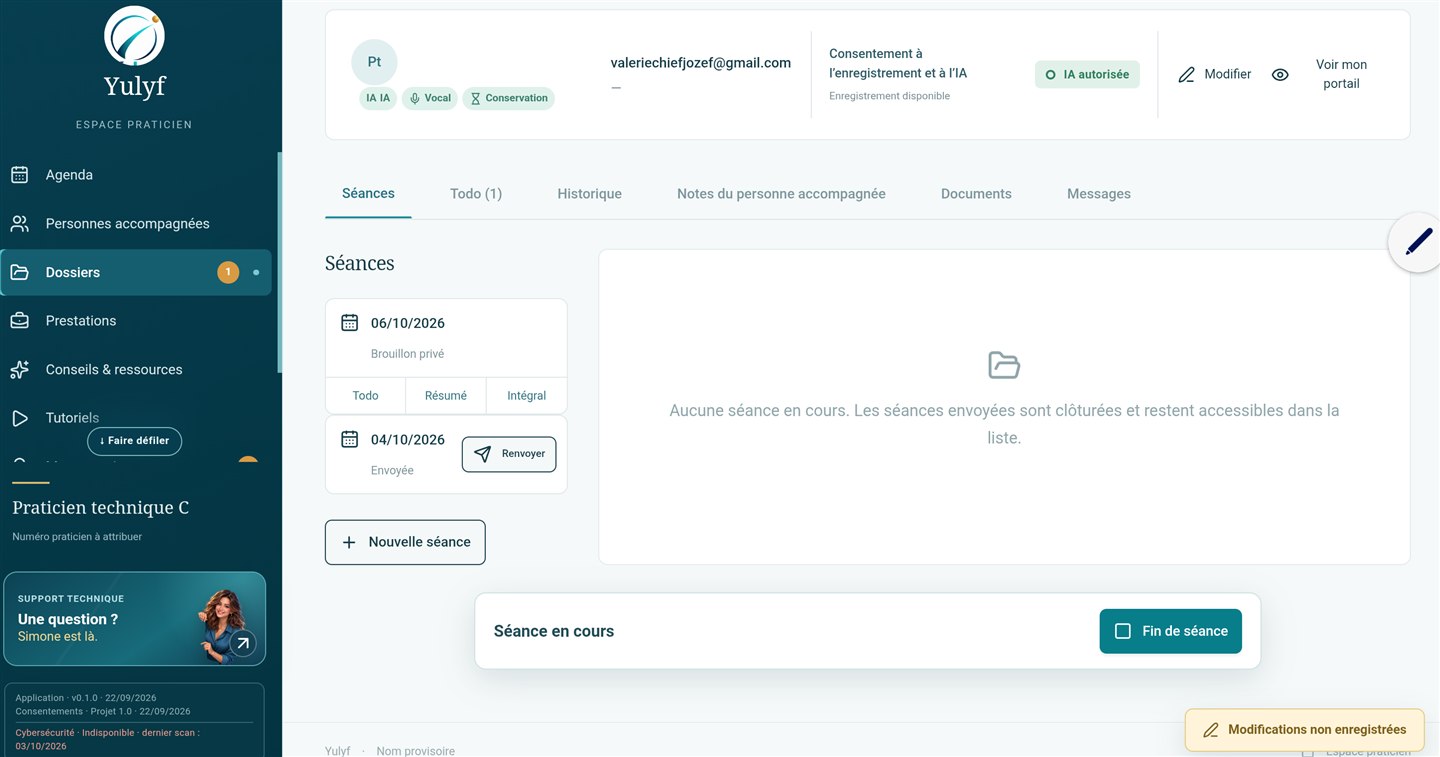Click the sidebar vertical scrollbar

pyautogui.click(x=280, y=262)
